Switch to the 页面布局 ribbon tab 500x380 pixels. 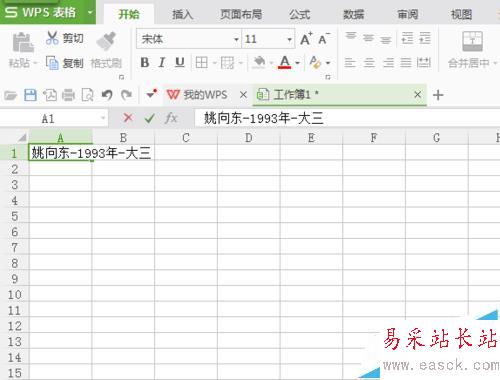241,14
